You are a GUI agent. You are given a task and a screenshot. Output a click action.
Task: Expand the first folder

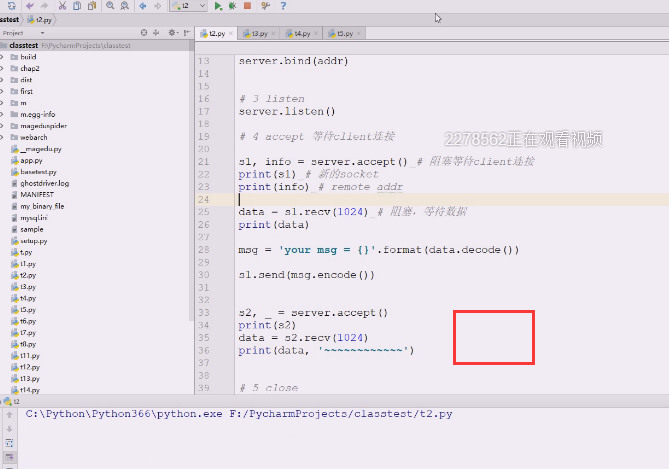point(2,91)
